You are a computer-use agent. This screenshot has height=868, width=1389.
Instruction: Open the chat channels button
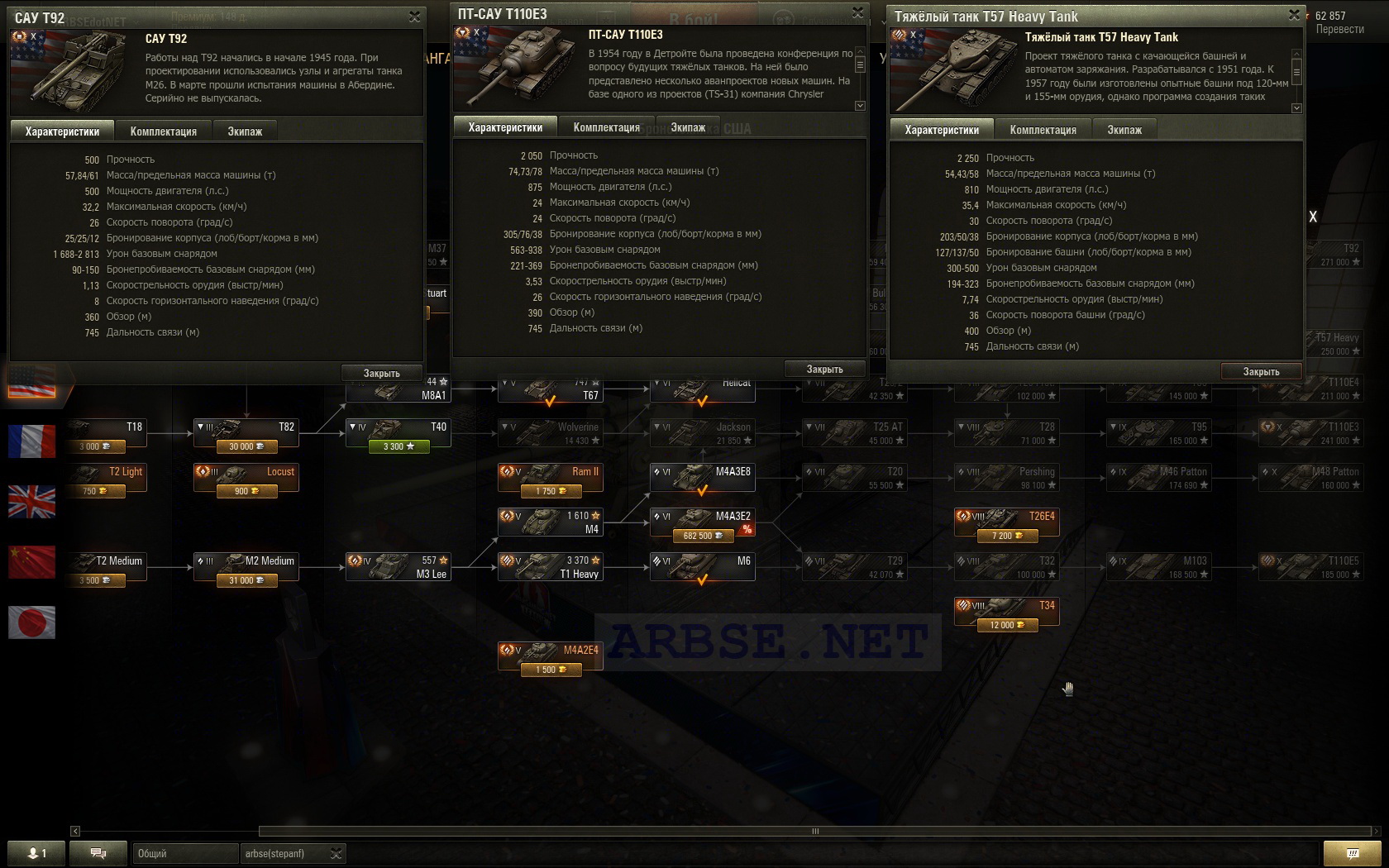point(98,854)
